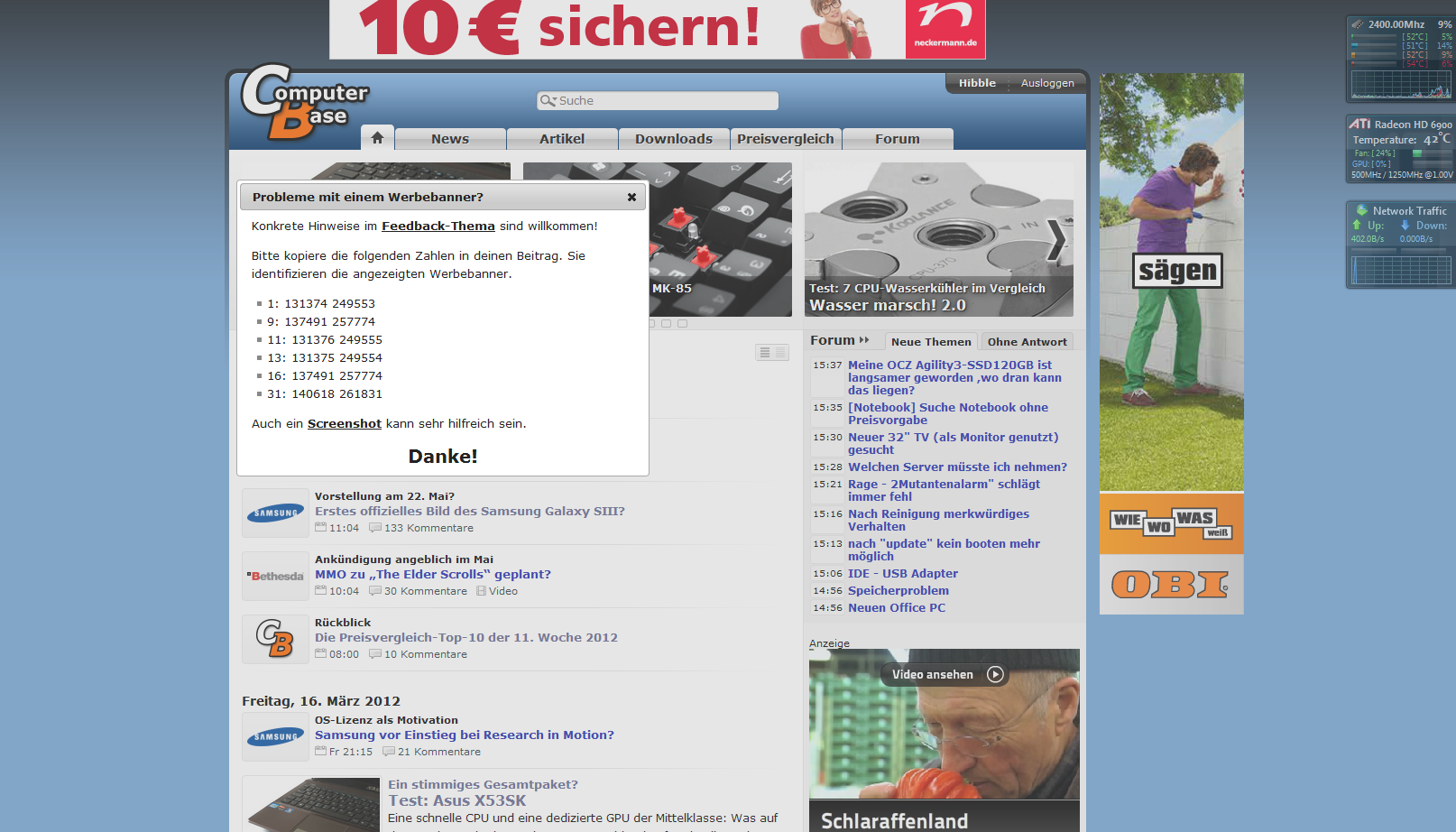This screenshot has height=832, width=1456.
Task: Select the '1: 131374 249553' banner ID line
Action: [321, 304]
